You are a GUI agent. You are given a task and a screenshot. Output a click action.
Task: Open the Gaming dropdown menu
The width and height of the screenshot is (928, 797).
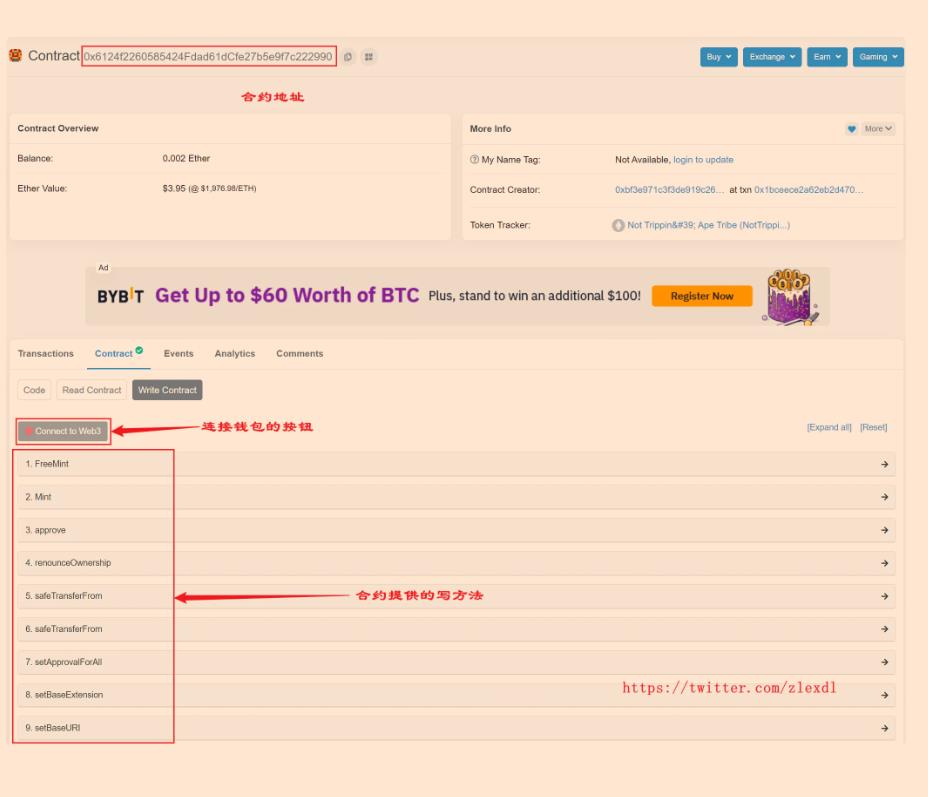point(878,57)
